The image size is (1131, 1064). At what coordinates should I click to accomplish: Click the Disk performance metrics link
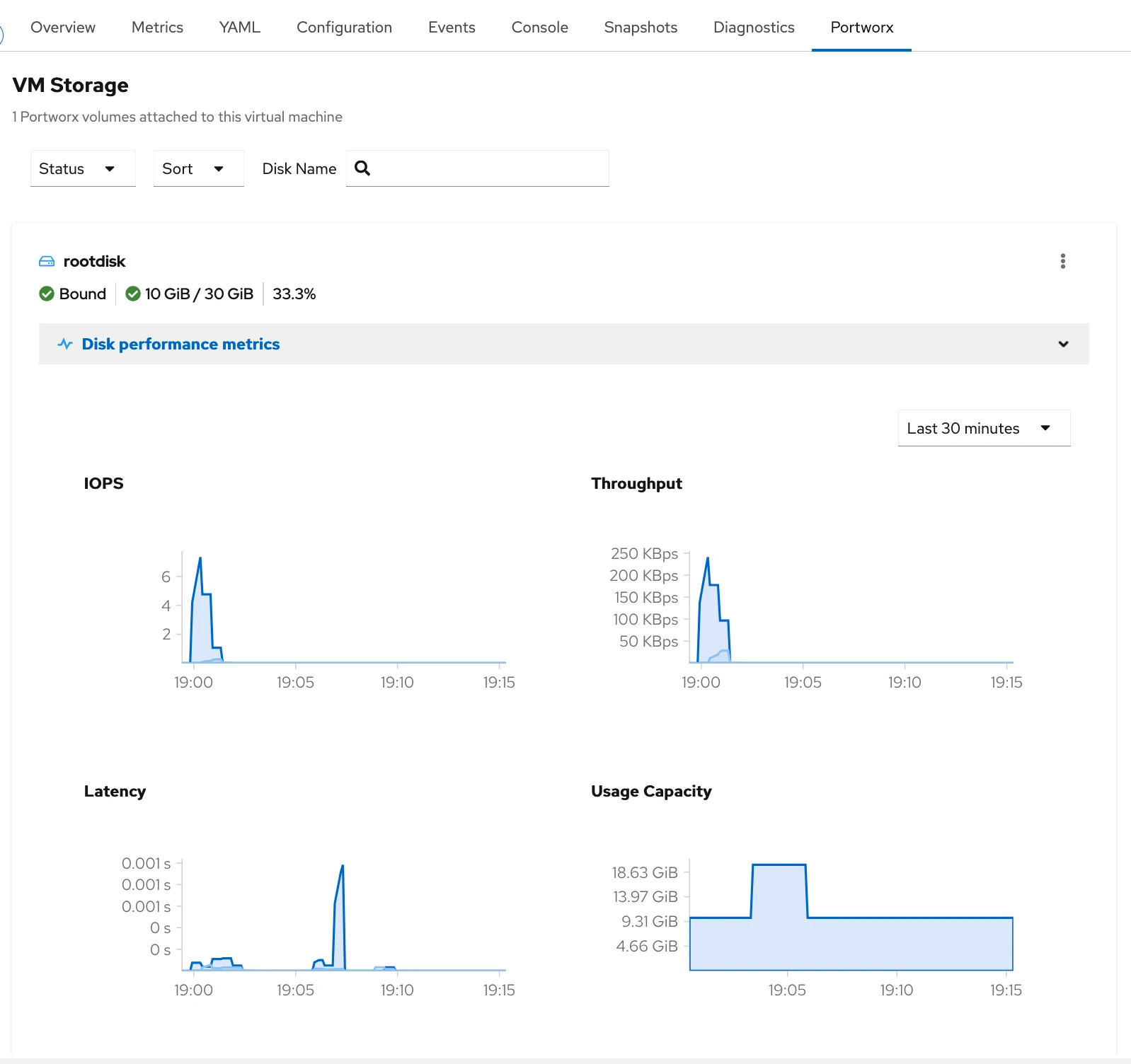tap(180, 344)
